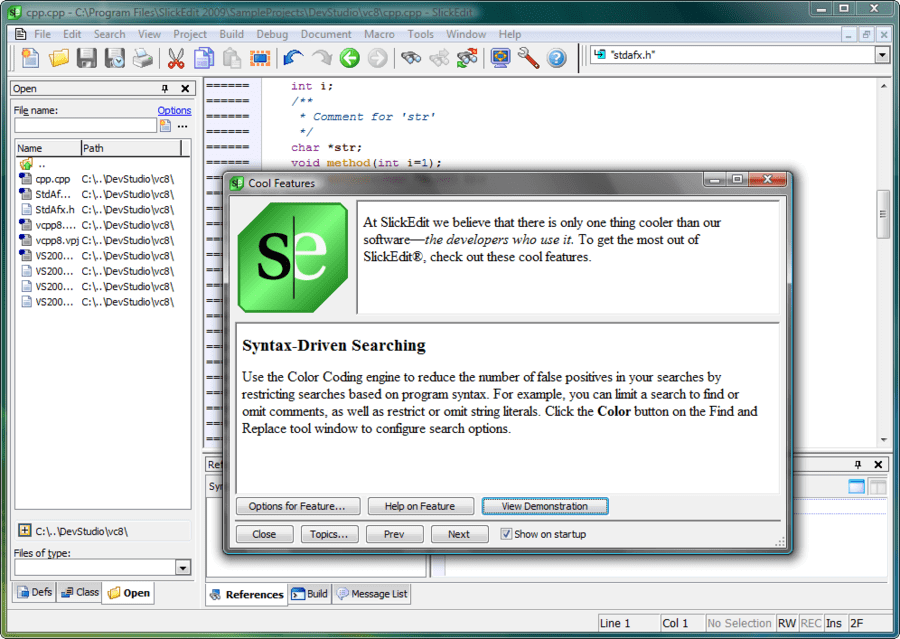Click the grayed Forward navigation icon
The width and height of the screenshot is (900, 639).
tap(377, 58)
